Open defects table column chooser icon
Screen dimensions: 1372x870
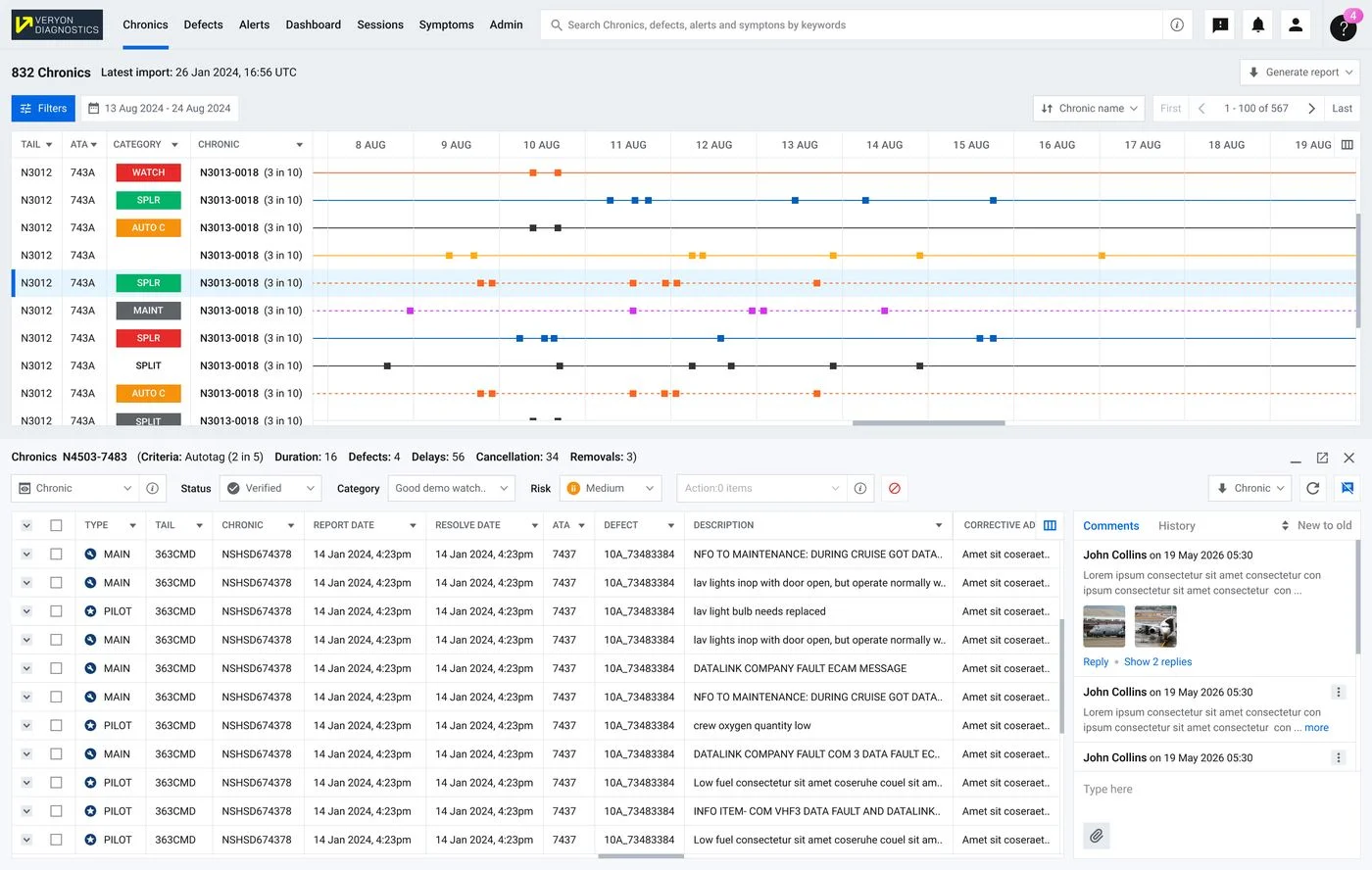[1050, 525]
